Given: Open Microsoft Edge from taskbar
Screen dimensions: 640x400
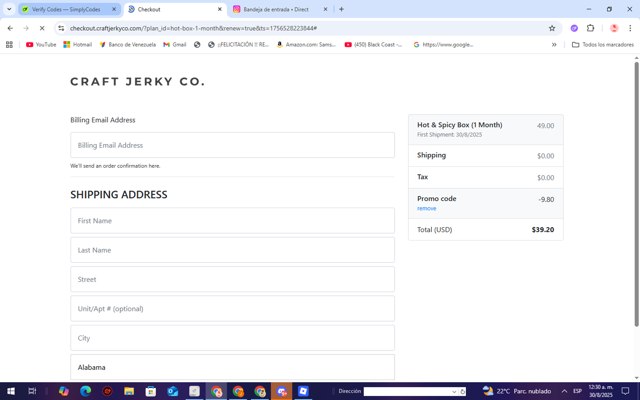Looking at the screenshot, I should tap(85, 391).
